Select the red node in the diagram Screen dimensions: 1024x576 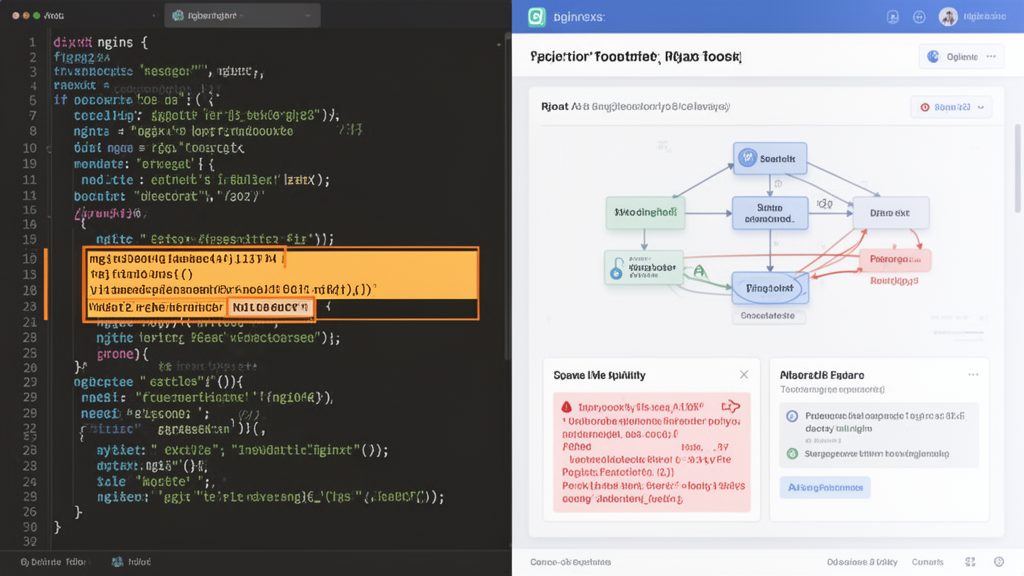(895, 259)
